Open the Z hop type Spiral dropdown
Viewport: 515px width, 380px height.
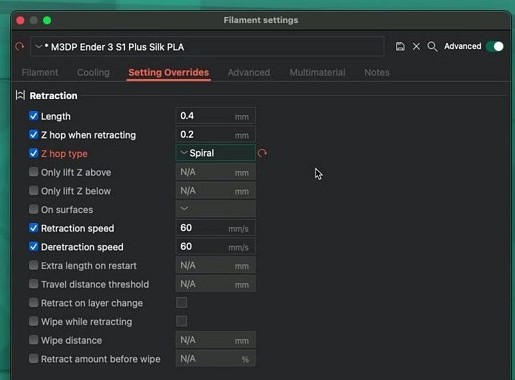pyautogui.click(x=216, y=153)
